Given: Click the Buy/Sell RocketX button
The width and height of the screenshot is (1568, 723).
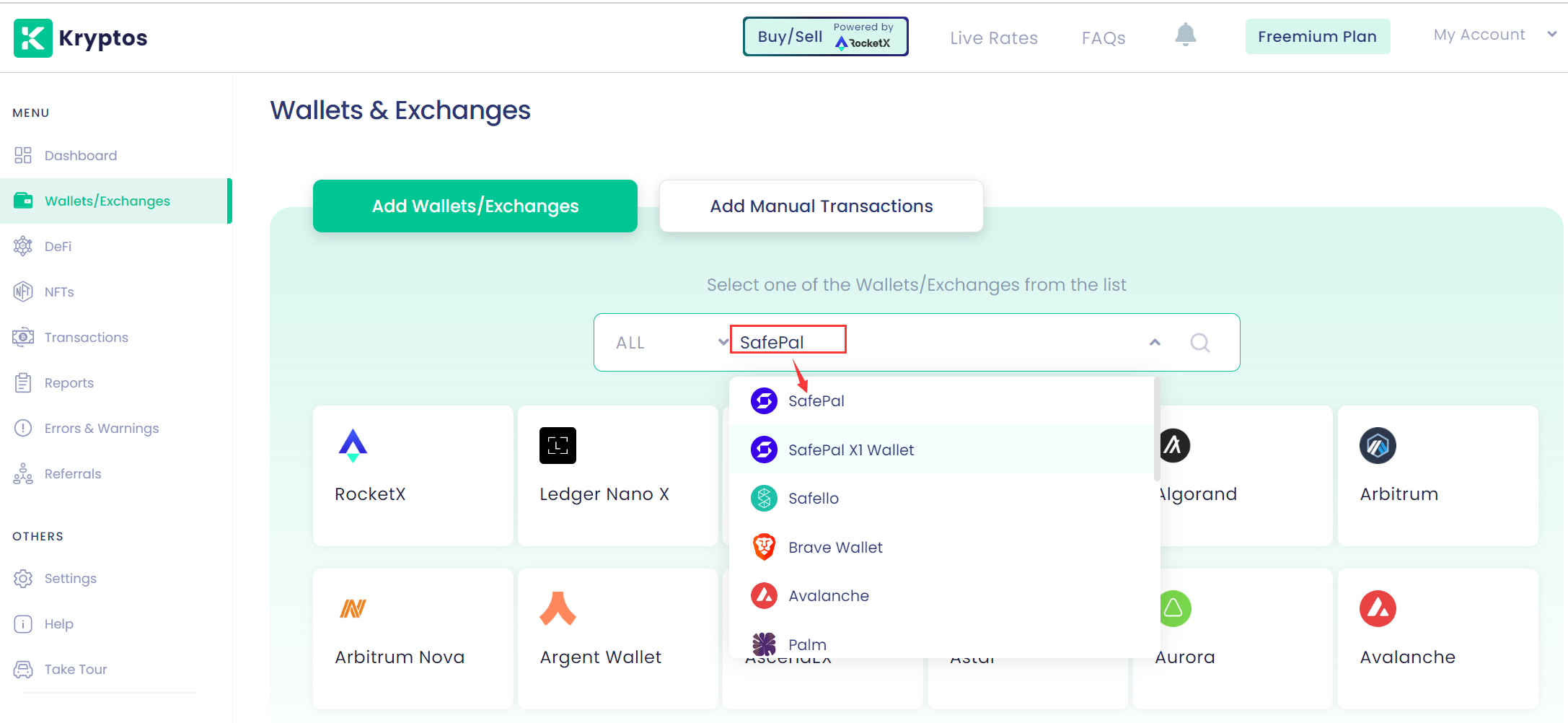Looking at the screenshot, I should point(825,36).
